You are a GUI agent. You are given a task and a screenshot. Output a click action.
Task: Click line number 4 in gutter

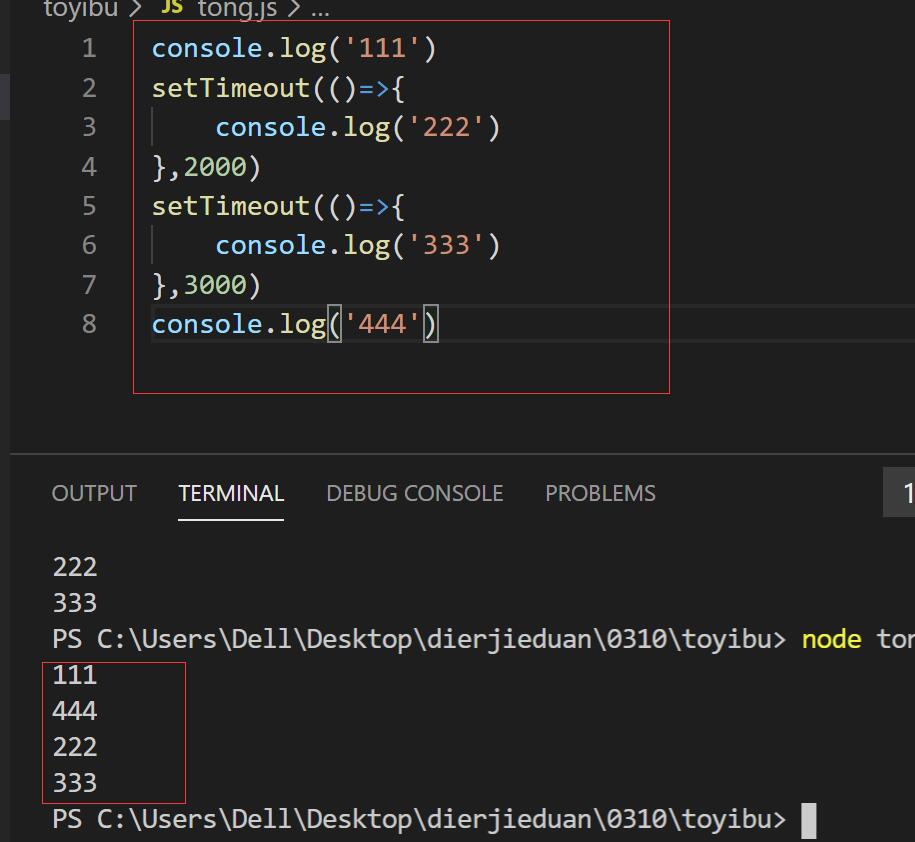tap(89, 166)
